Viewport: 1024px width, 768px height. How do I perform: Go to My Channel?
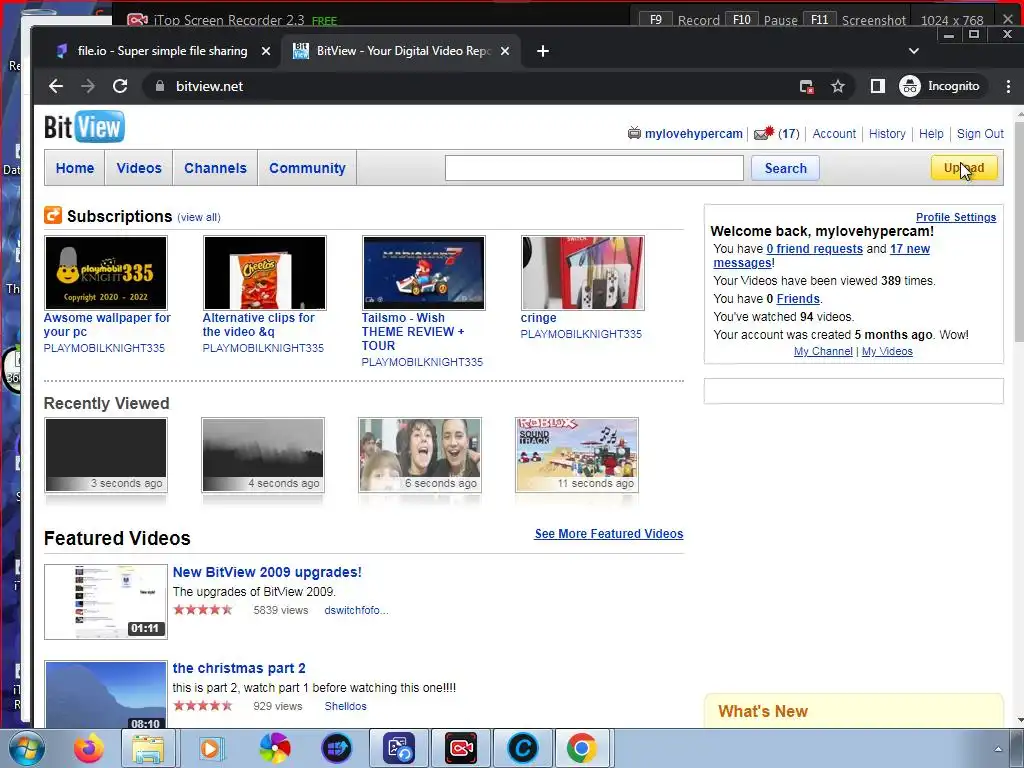click(x=824, y=351)
